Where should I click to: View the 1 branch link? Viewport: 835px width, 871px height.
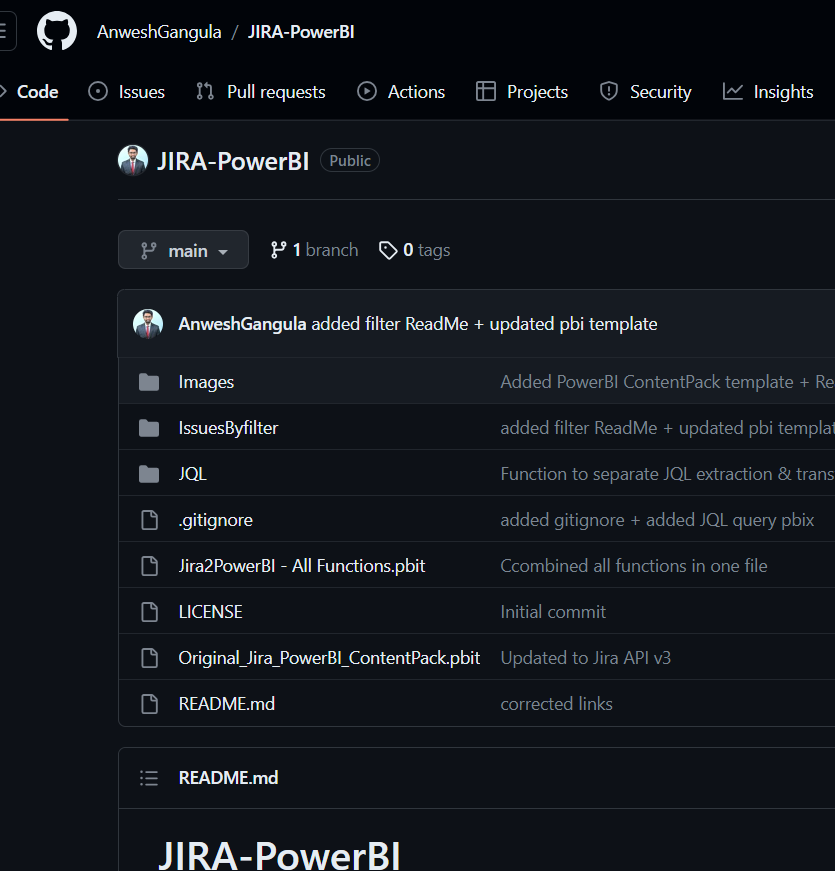pyautogui.click(x=314, y=251)
